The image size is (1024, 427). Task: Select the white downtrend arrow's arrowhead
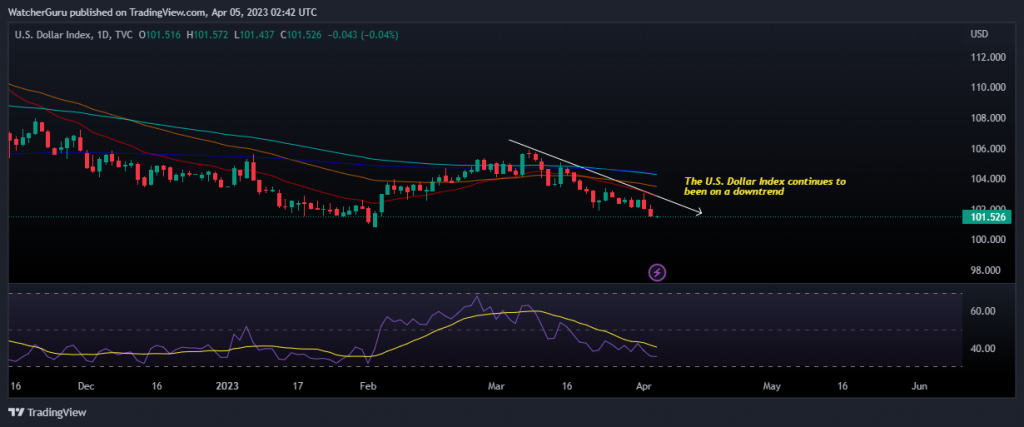click(x=699, y=212)
